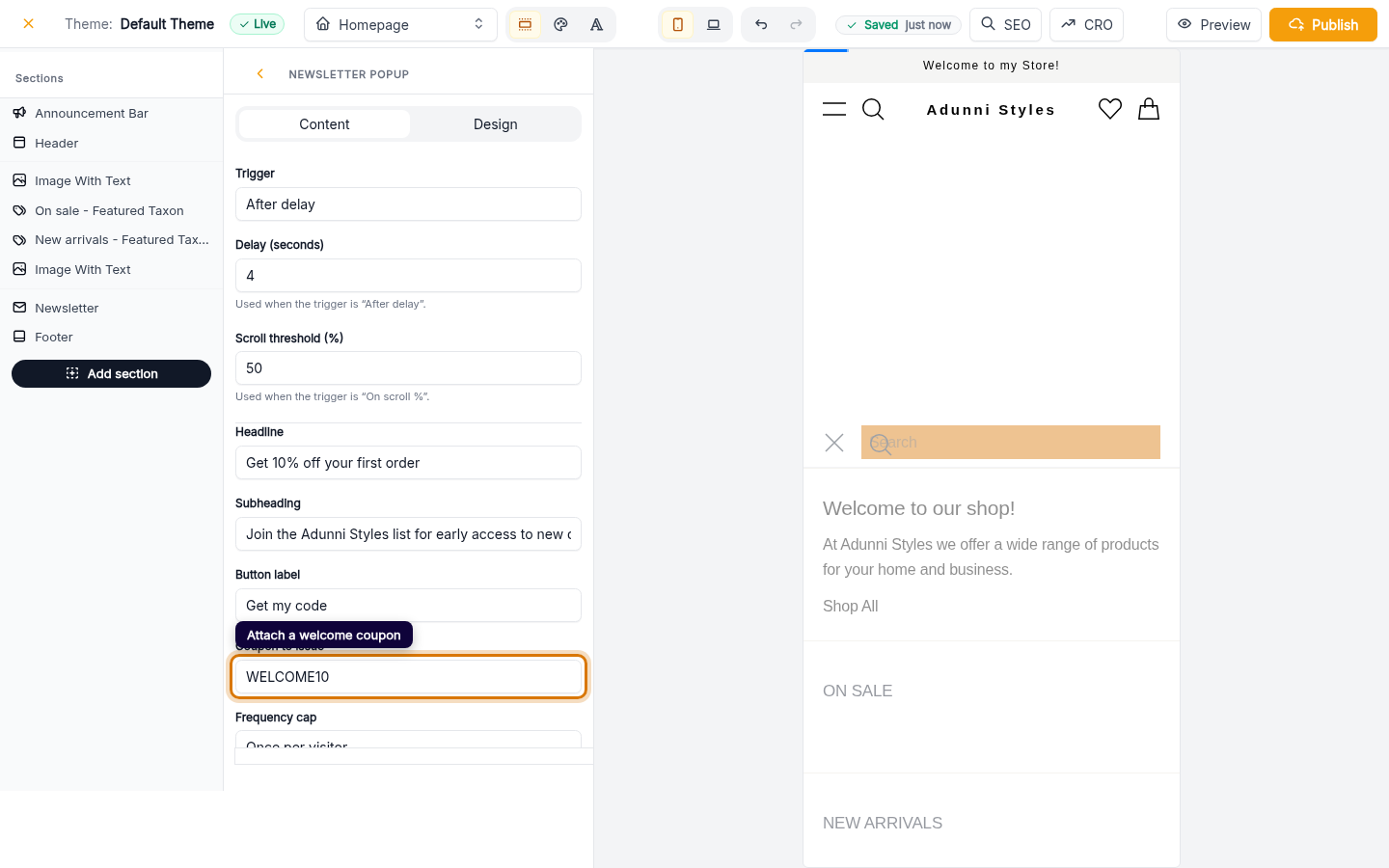Open the shopping bag icon in preview
Image resolution: width=1389 pixels, height=868 pixels.
1149,109
